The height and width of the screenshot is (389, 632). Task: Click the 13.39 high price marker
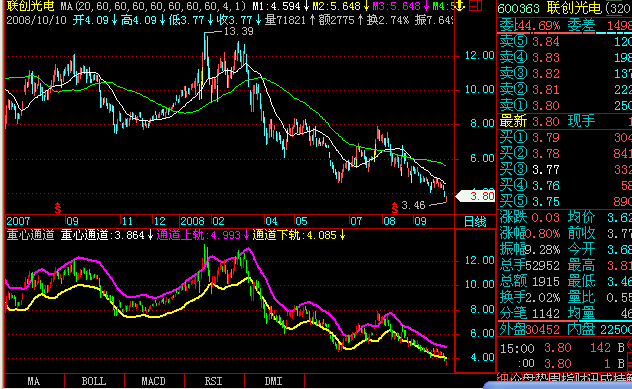point(238,31)
